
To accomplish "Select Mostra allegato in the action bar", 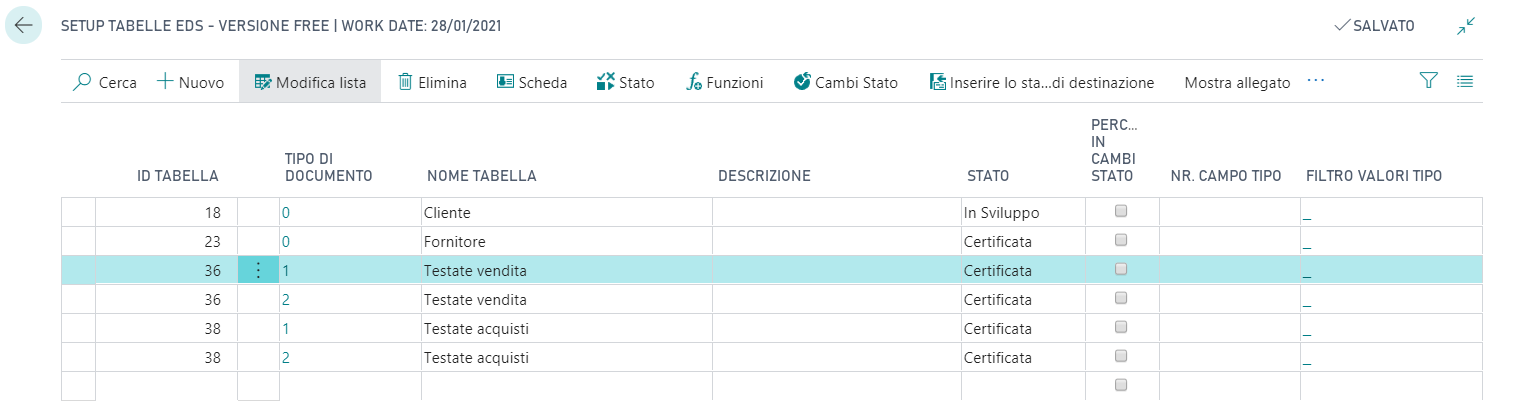I will tap(1237, 83).
